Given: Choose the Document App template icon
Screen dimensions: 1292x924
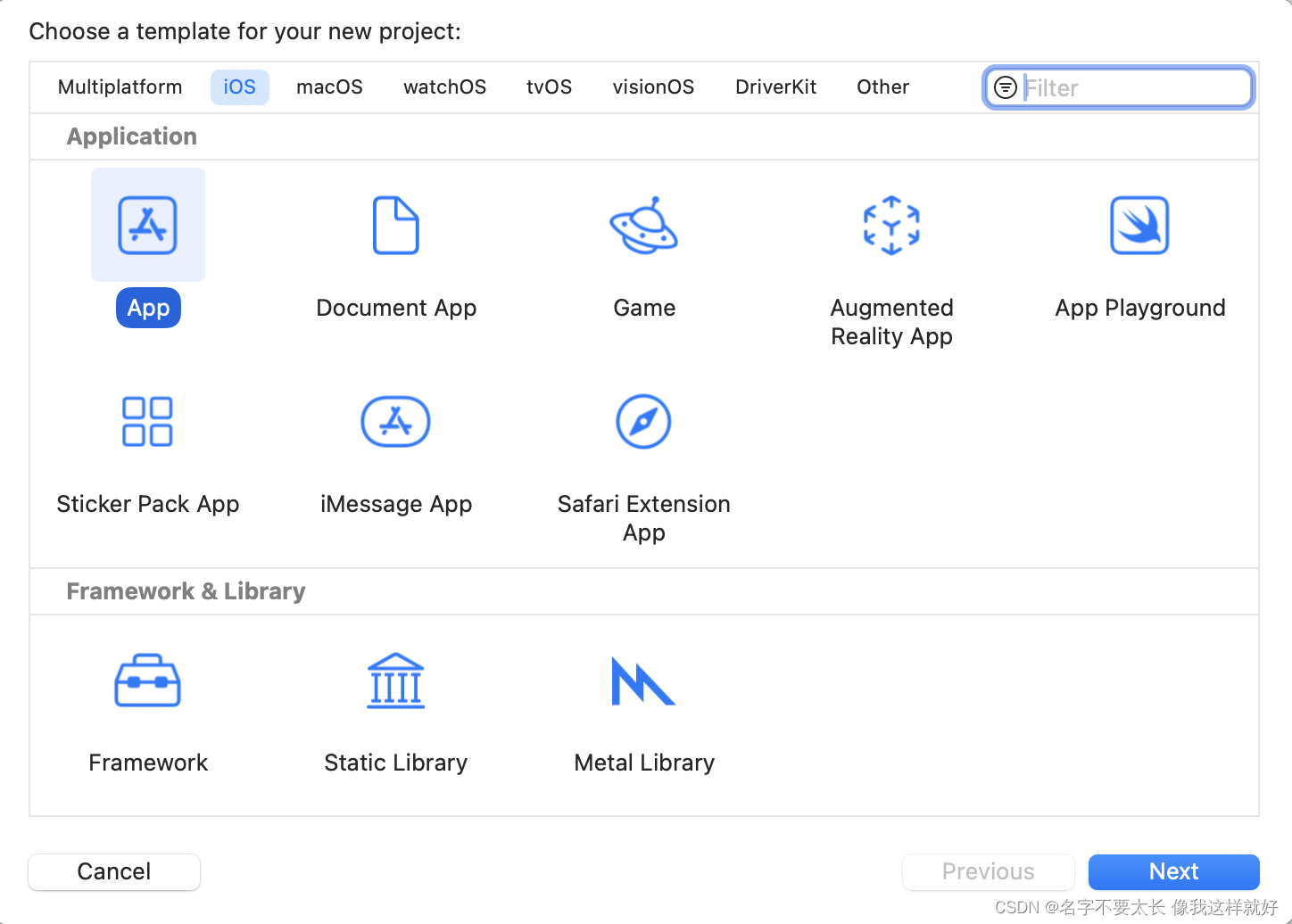Looking at the screenshot, I should click(x=395, y=225).
